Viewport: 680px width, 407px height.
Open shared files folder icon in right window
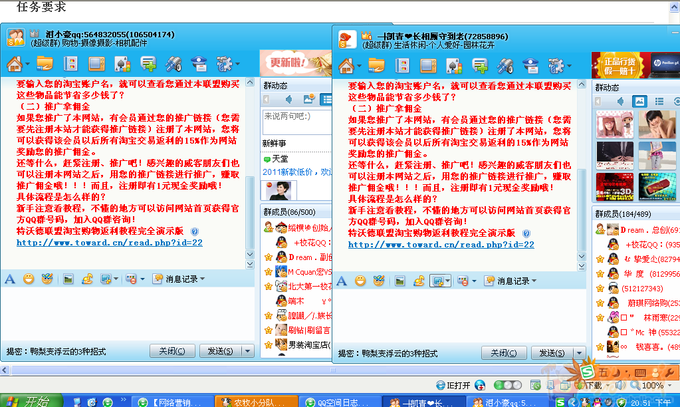point(376,66)
